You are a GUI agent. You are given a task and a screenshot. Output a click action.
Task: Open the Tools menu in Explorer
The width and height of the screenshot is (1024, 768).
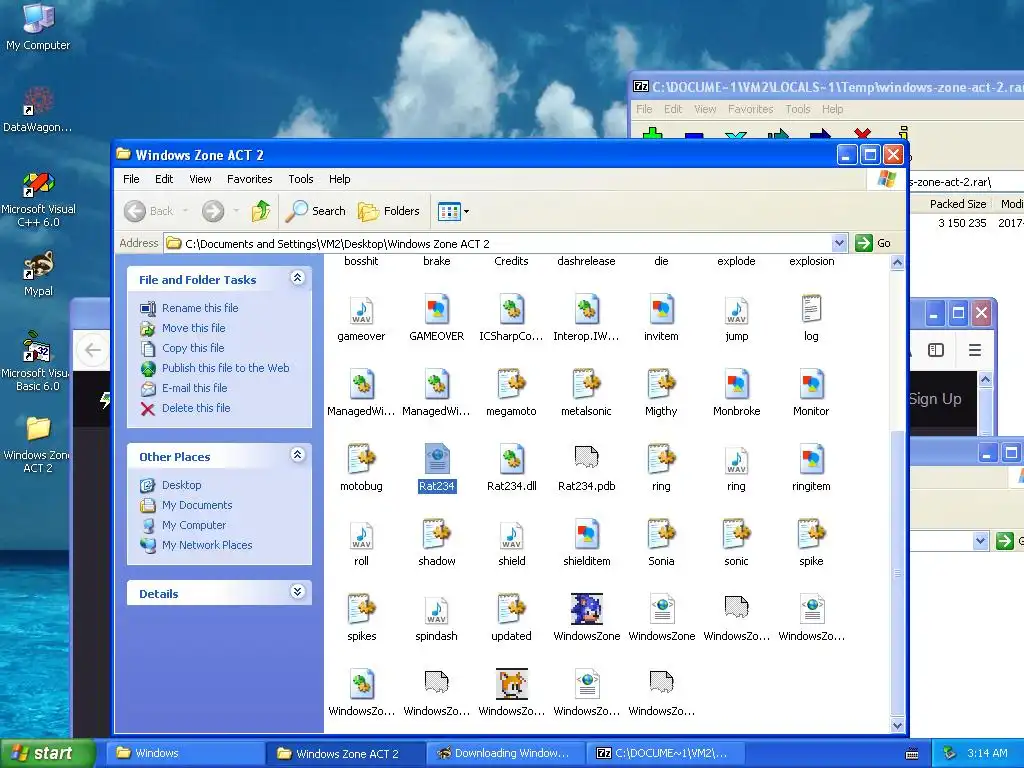301,179
